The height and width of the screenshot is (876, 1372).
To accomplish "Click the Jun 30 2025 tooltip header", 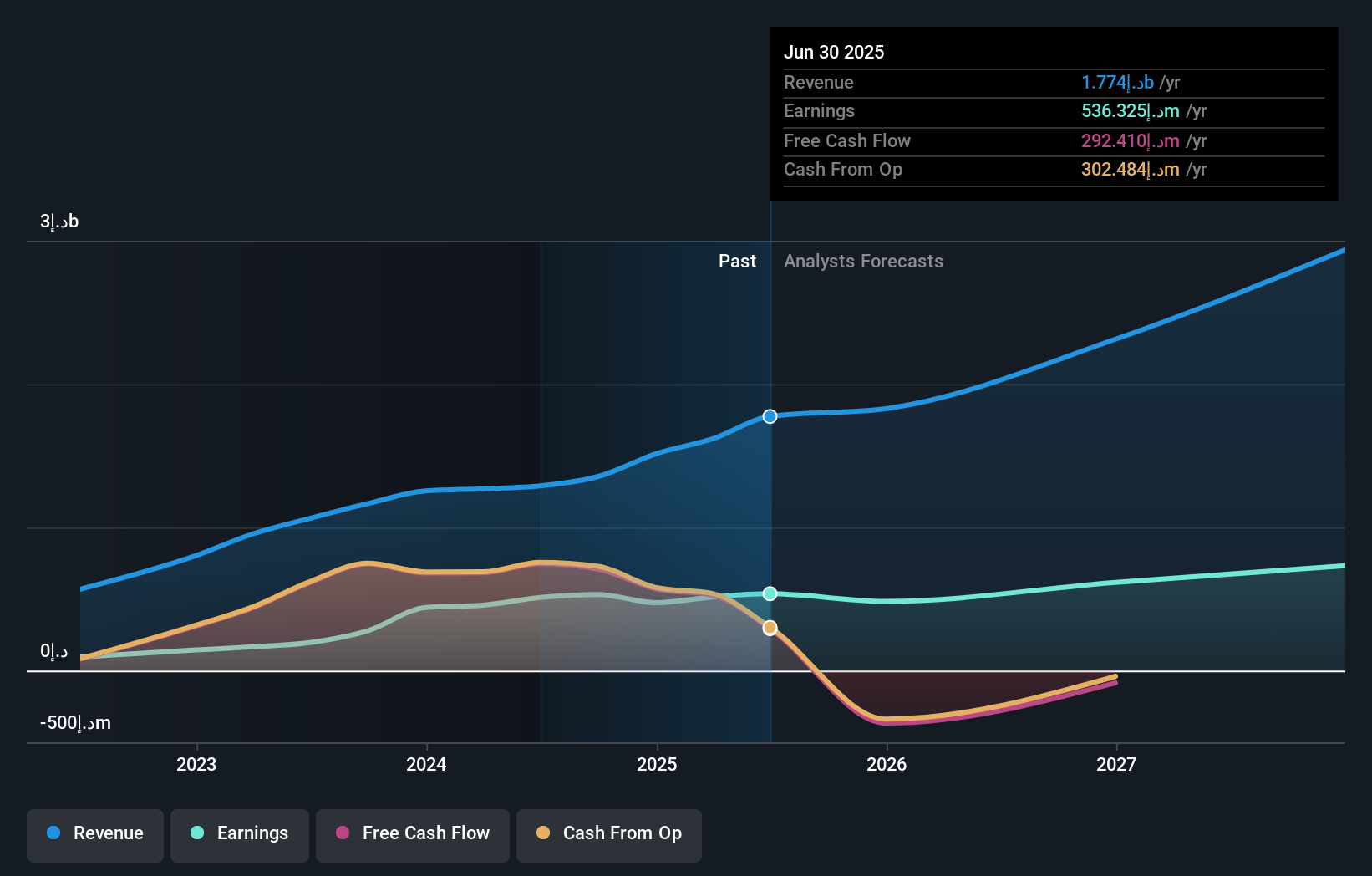I will coord(834,52).
